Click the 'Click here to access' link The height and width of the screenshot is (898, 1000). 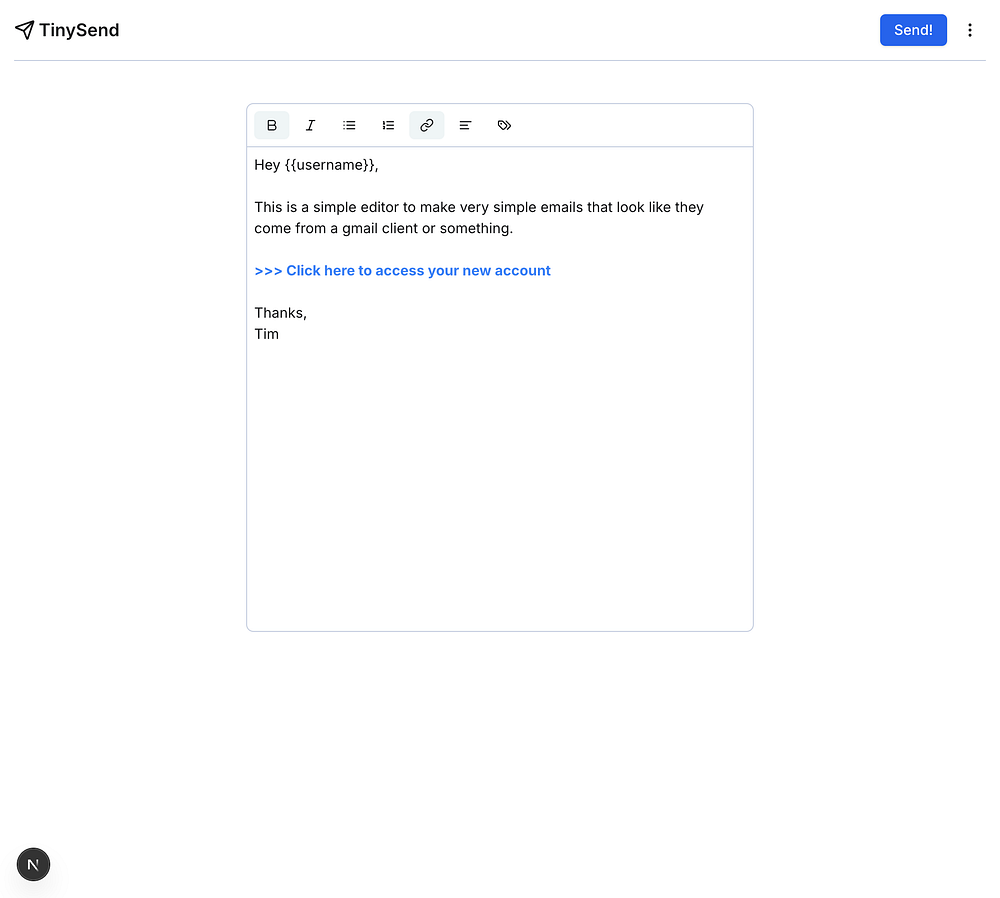pos(402,271)
